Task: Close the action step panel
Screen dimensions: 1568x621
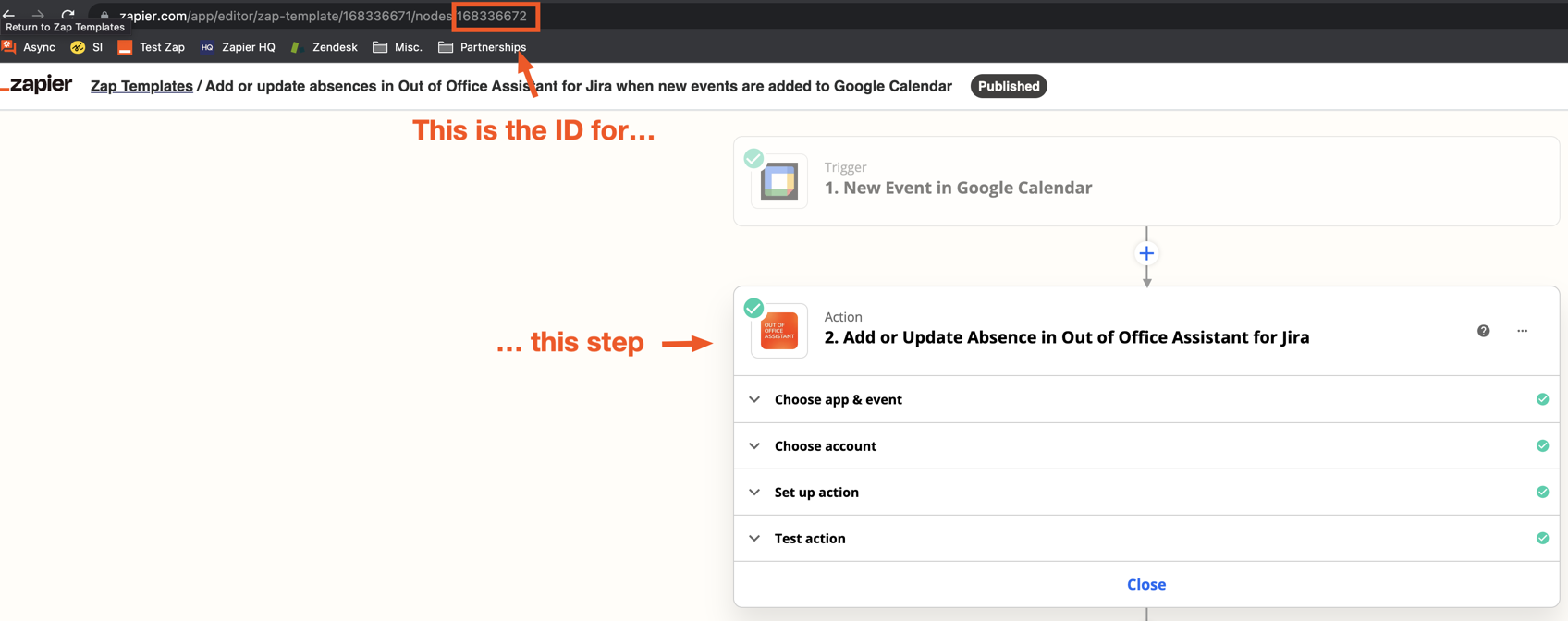Action: click(1146, 584)
